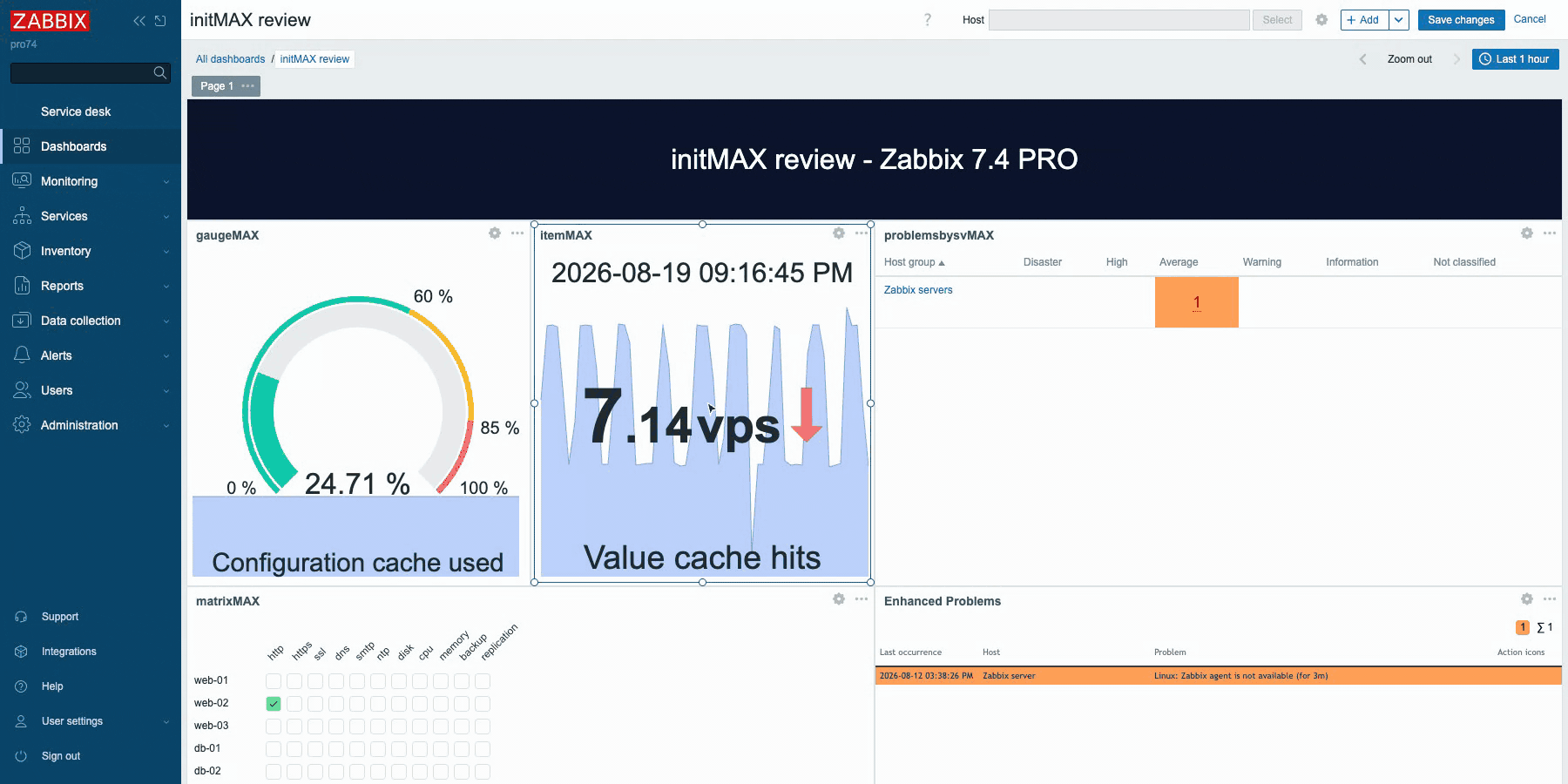Open gaugeMAX widget three-dot menu

tap(517, 233)
